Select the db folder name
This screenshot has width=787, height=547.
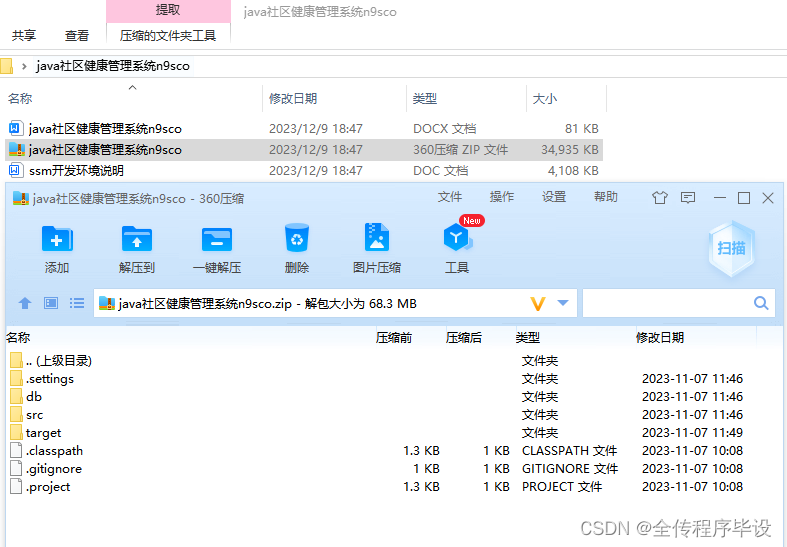pyautogui.click(x=34, y=396)
